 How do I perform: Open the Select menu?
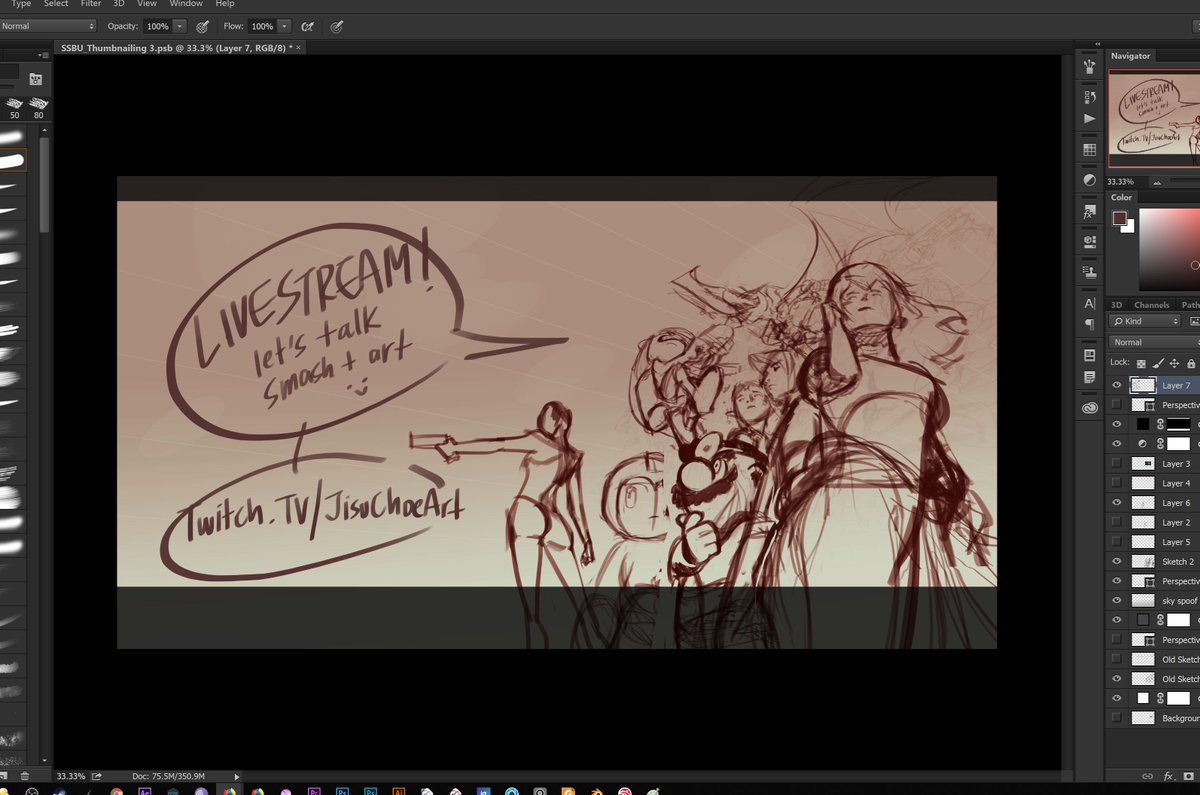56,4
